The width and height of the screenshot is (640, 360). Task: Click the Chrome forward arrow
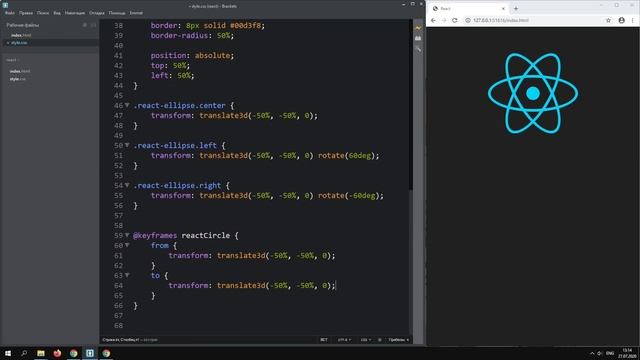[x=444, y=20]
